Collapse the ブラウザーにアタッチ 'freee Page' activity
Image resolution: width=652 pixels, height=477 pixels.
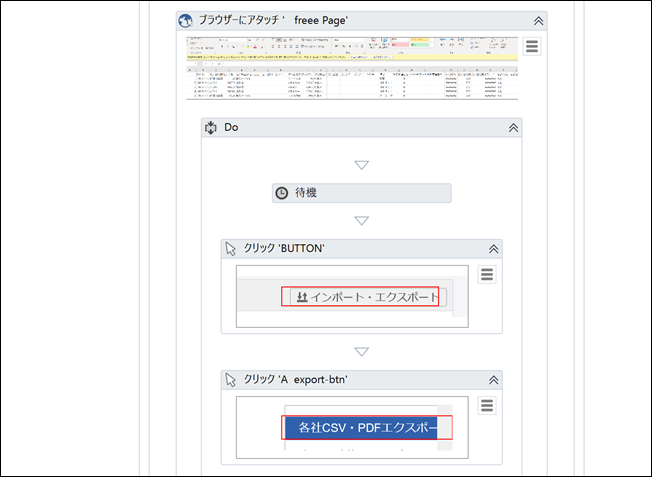click(x=538, y=21)
